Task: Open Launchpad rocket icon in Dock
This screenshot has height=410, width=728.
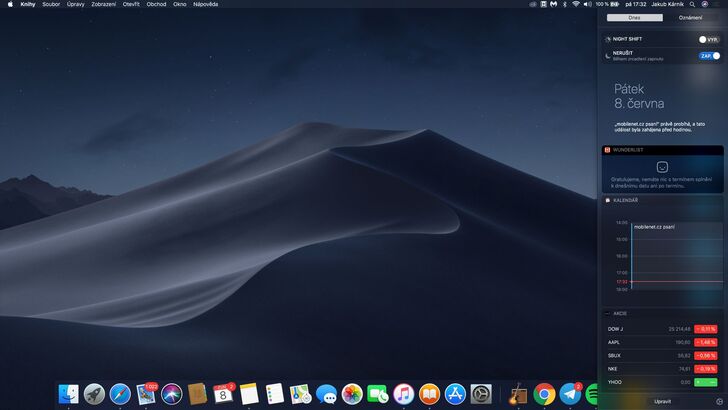Action: 94,394
